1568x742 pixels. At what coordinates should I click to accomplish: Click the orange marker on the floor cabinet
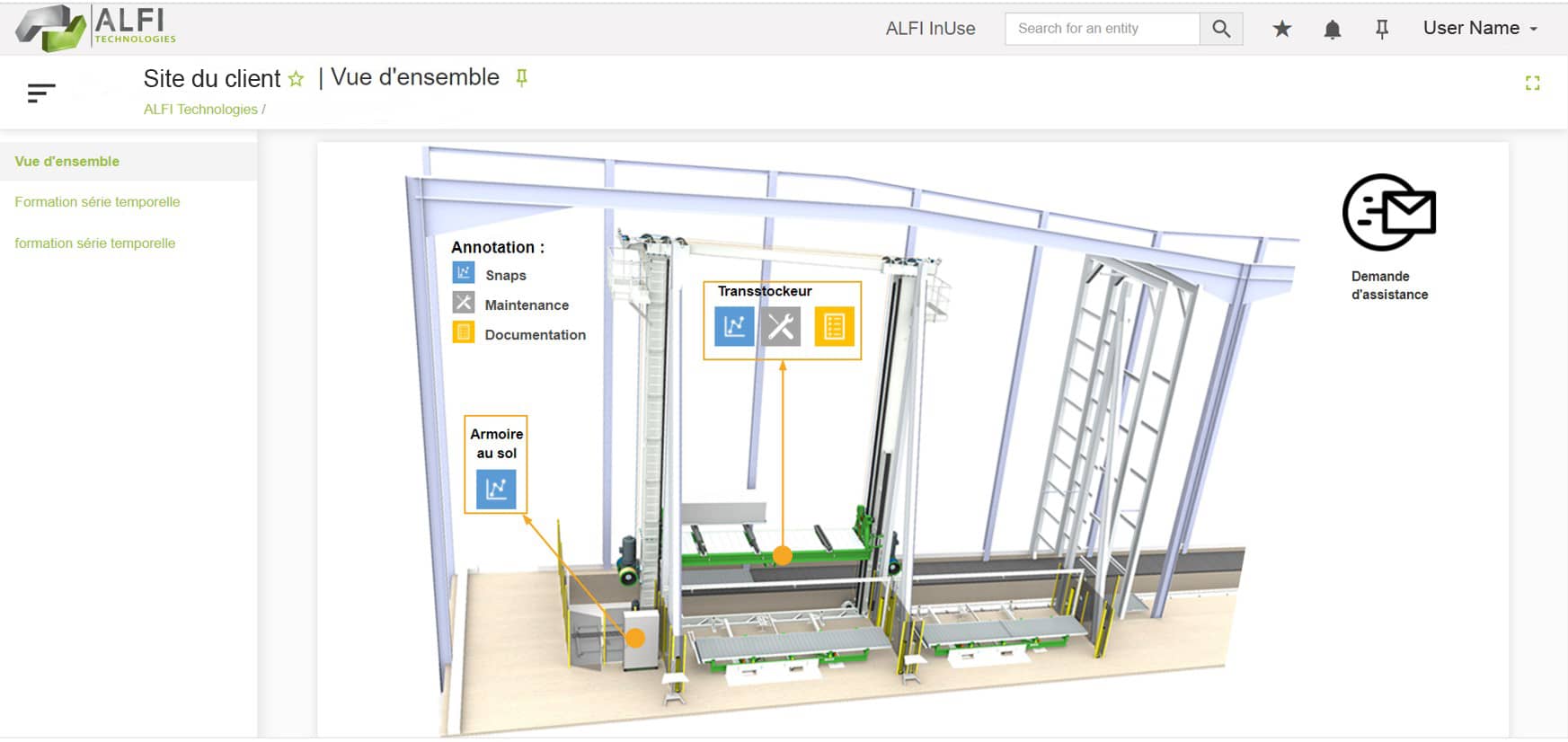(x=635, y=639)
